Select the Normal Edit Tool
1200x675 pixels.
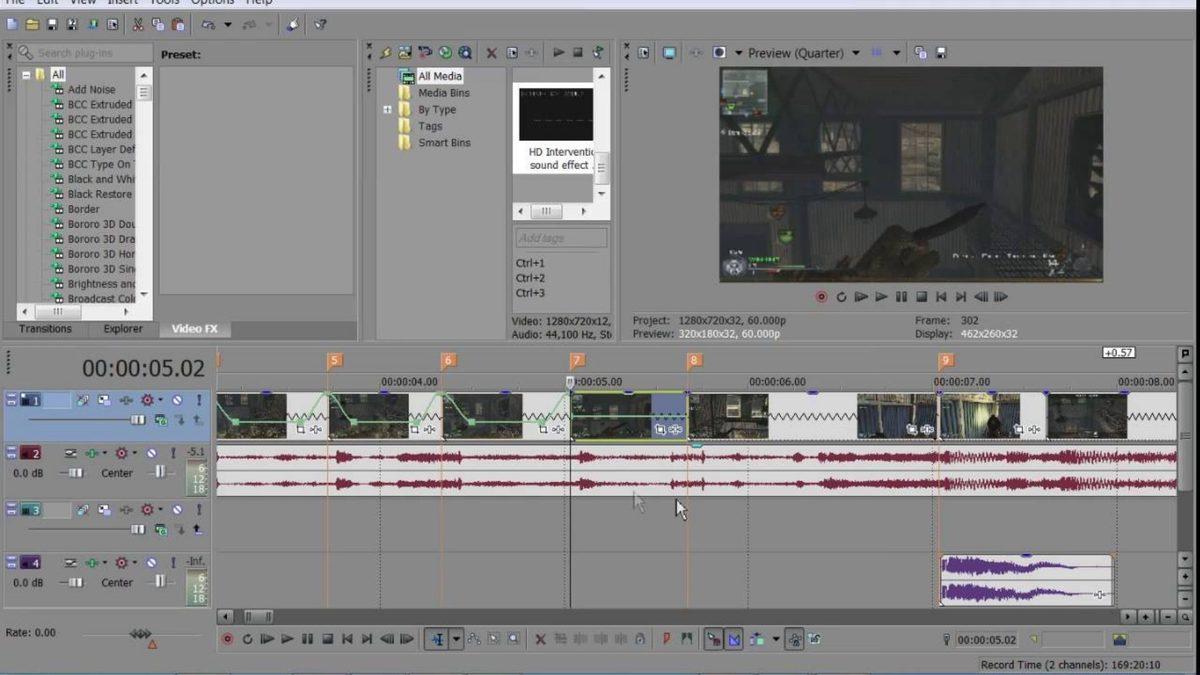(437, 639)
